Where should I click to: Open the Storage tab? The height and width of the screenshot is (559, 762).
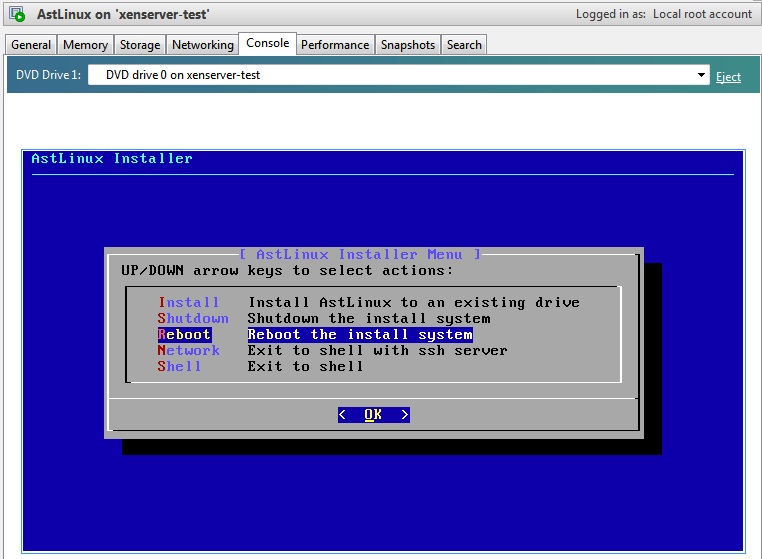pos(139,45)
